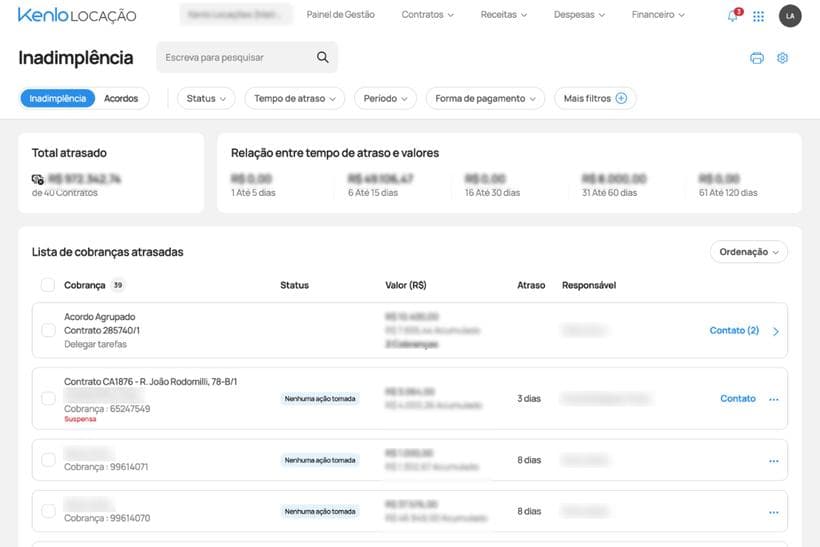Image resolution: width=820 pixels, height=547 pixels.
Task: Expand the Tempo de atraso filter
Action: click(x=294, y=98)
